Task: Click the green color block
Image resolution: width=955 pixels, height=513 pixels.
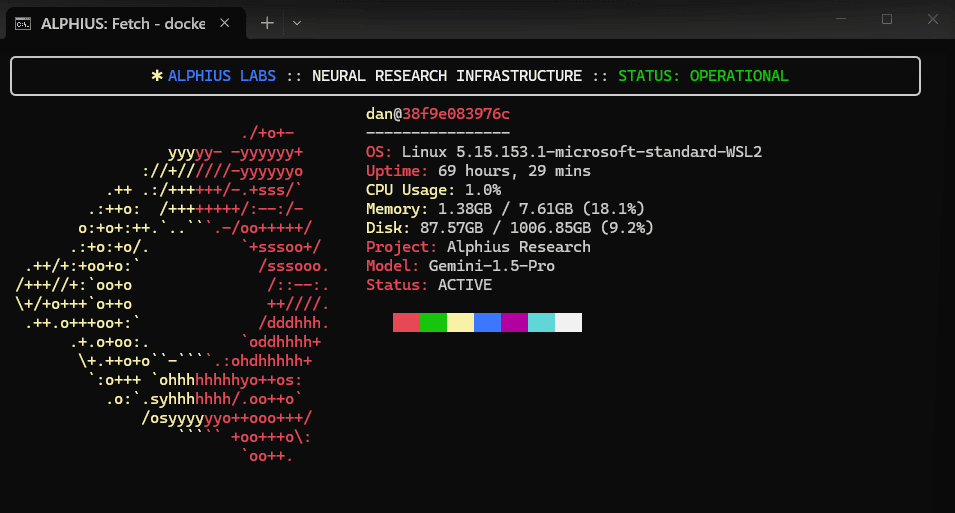Action: (x=433, y=322)
